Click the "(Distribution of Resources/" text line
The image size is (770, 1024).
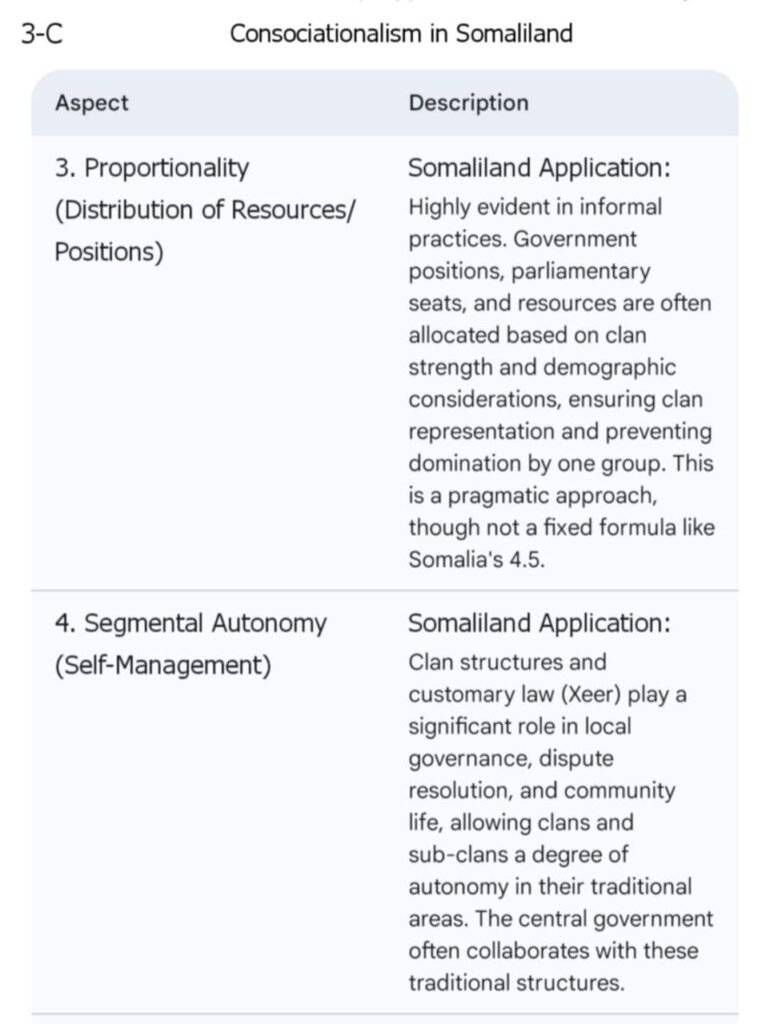pyautogui.click(x=205, y=210)
